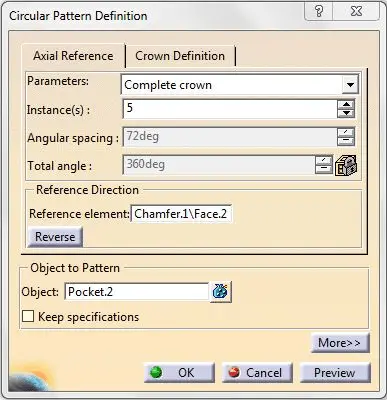Click Angular spacing up spinner arrow
This screenshot has width=387, height=400.
(x=346, y=132)
